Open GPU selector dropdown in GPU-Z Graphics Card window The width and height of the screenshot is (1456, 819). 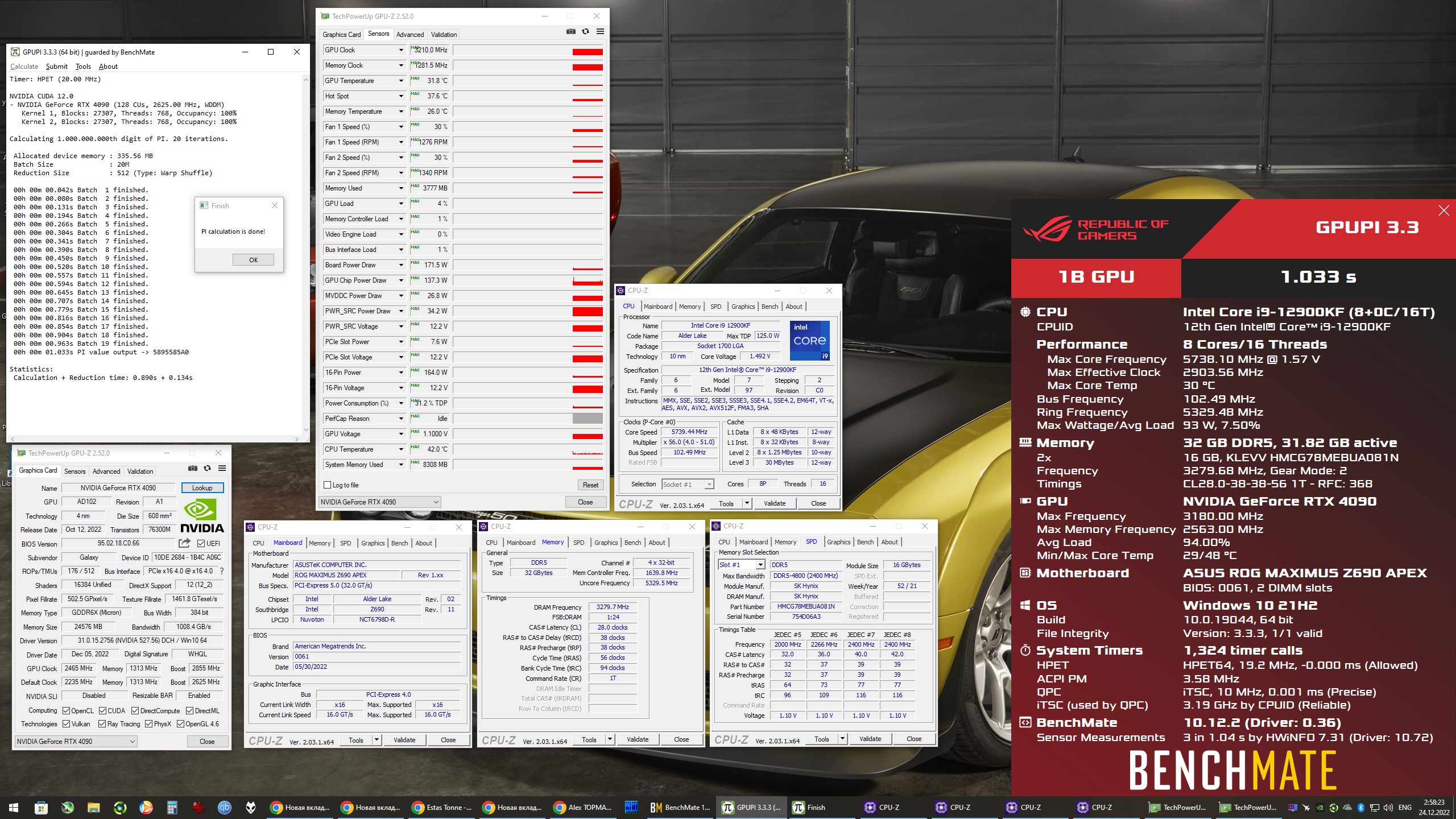(76, 742)
